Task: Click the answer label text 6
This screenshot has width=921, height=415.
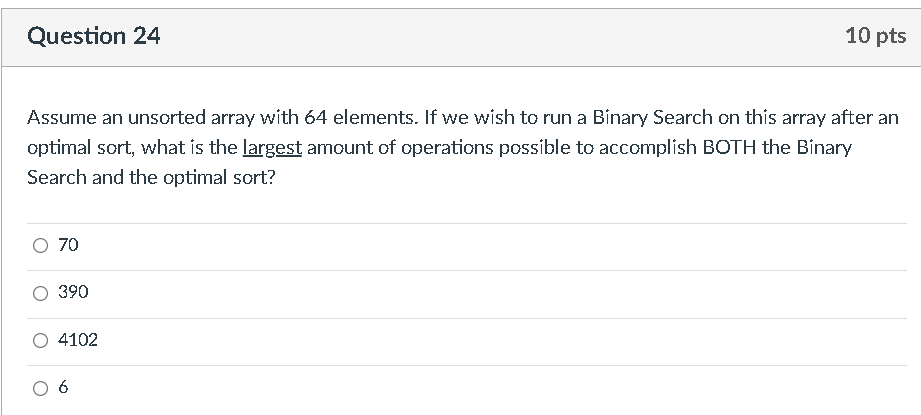Action: [63, 387]
